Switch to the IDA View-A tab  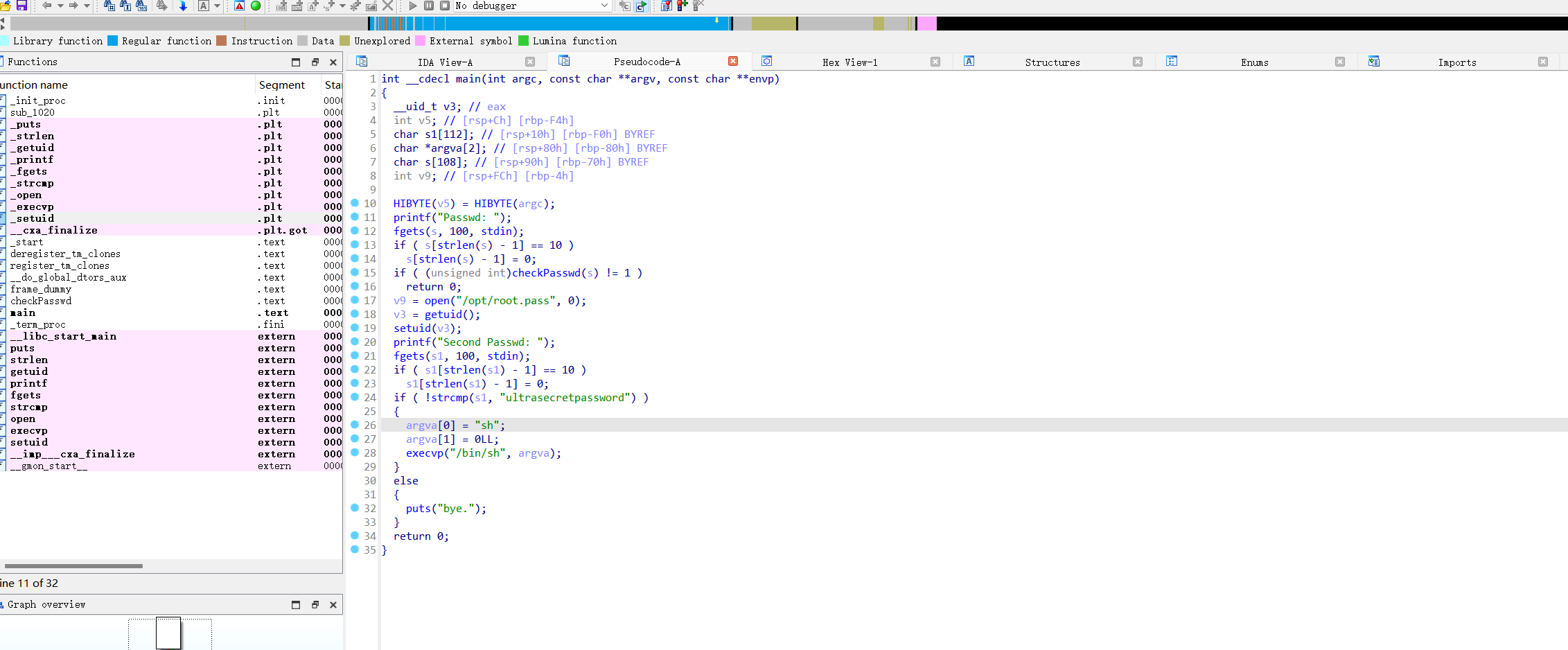(x=445, y=62)
